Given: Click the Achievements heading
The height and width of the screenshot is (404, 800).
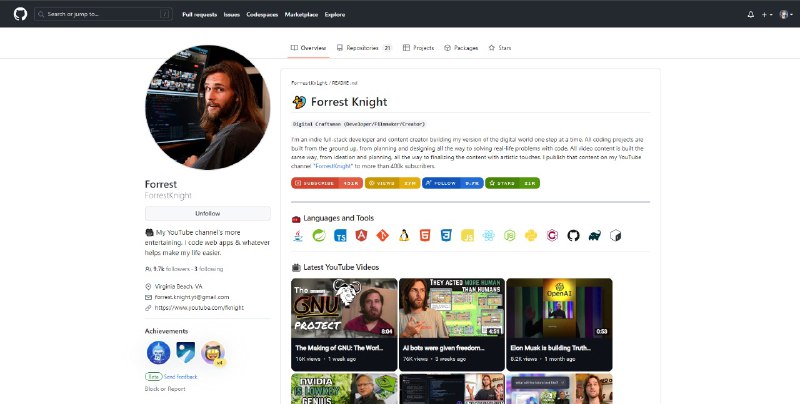Looking at the screenshot, I should coord(166,331).
